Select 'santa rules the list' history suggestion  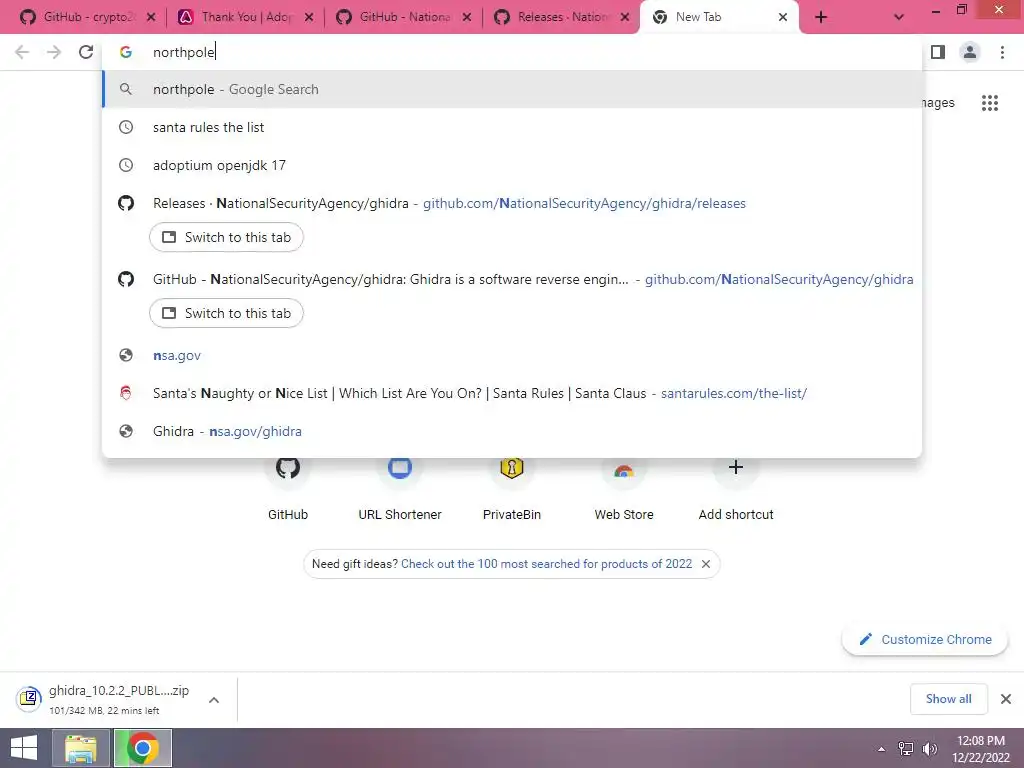tap(512, 127)
